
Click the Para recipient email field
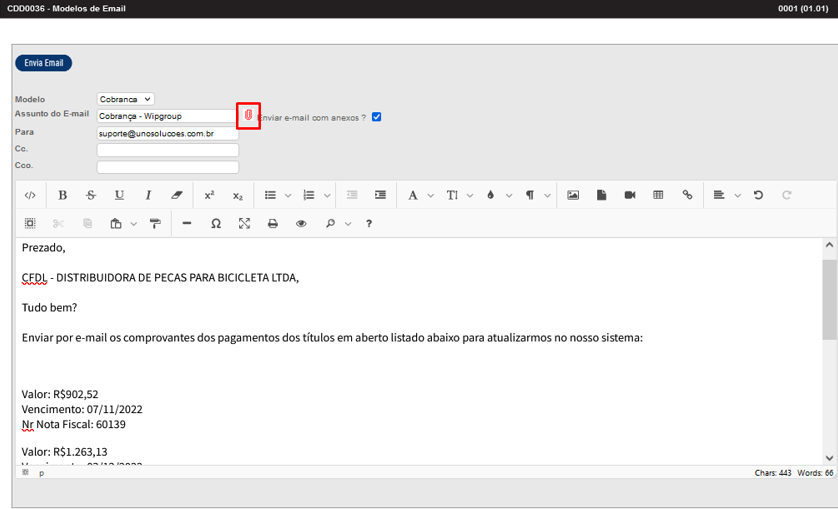tap(167, 133)
